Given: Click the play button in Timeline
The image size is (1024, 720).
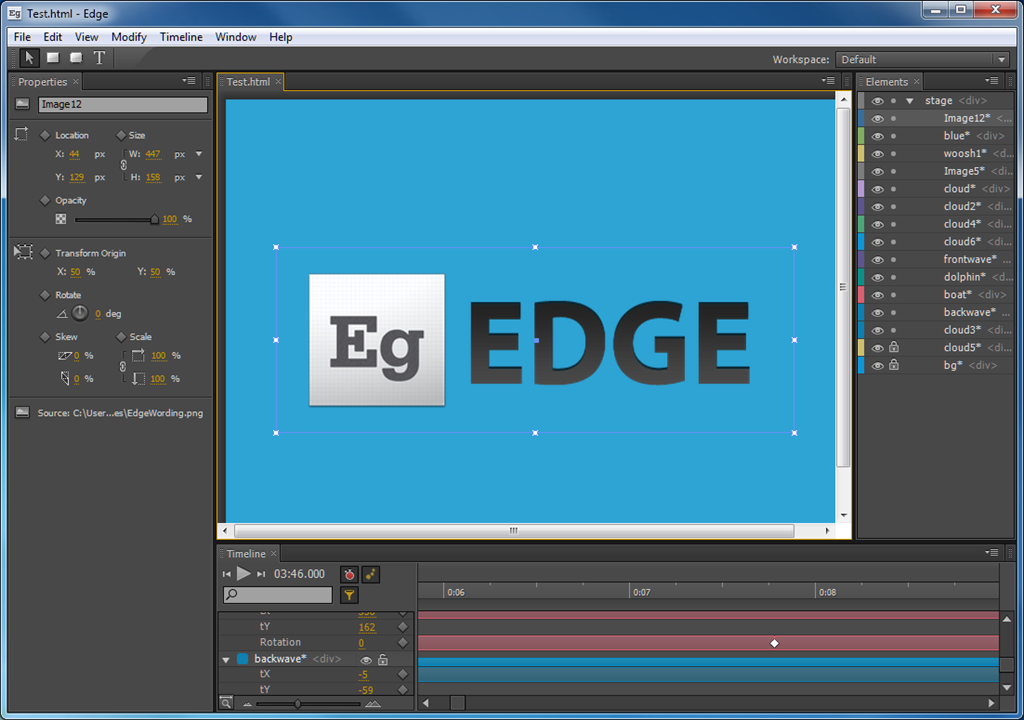Looking at the screenshot, I should (244, 574).
